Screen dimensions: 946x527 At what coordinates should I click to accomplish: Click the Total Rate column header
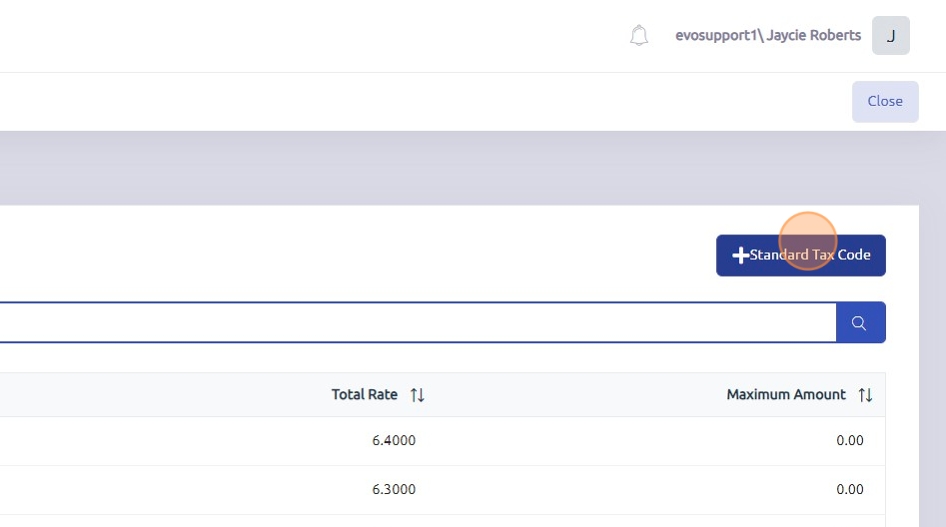tap(364, 395)
